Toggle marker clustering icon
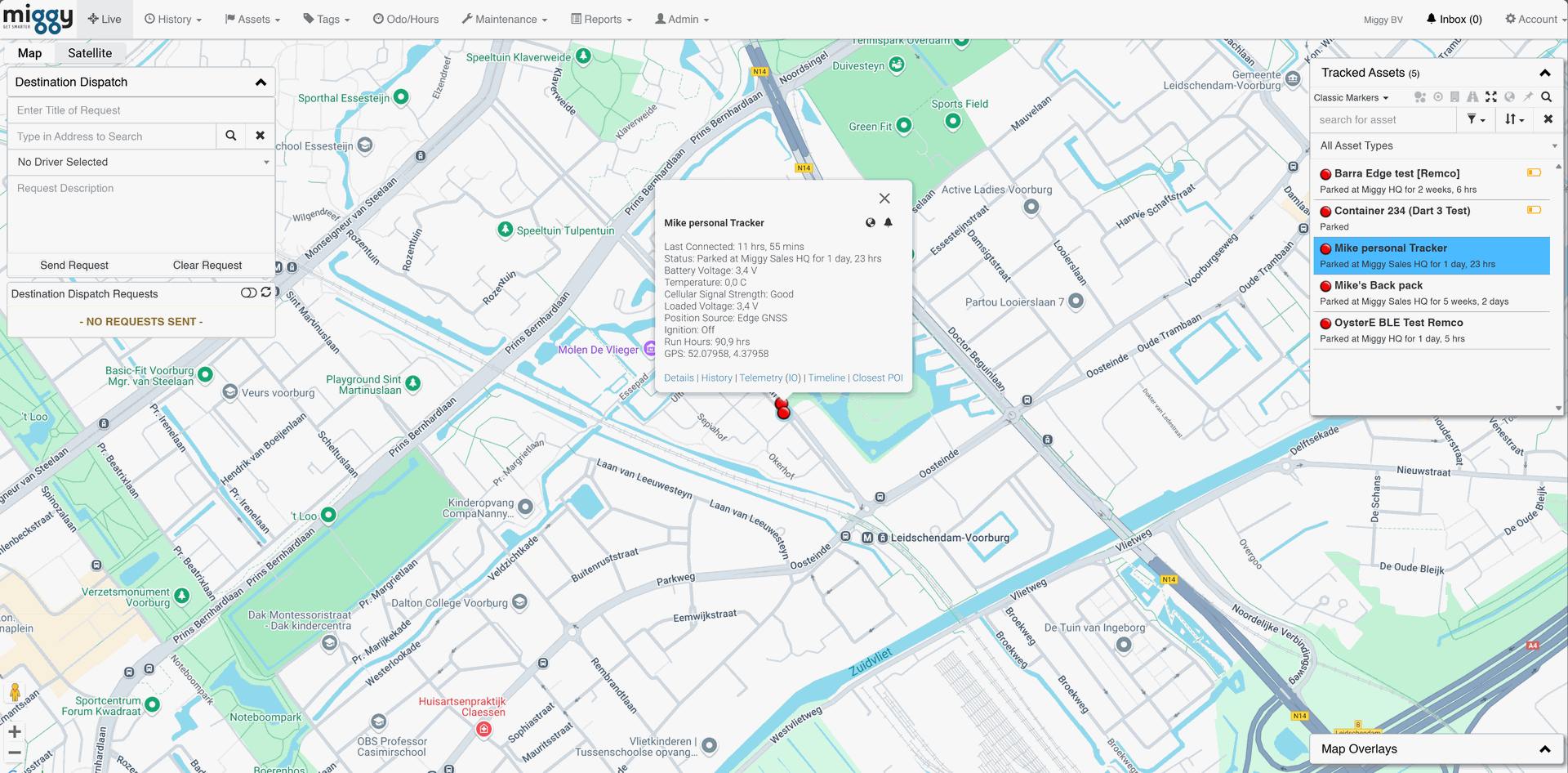 click(x=1420, y=96)
